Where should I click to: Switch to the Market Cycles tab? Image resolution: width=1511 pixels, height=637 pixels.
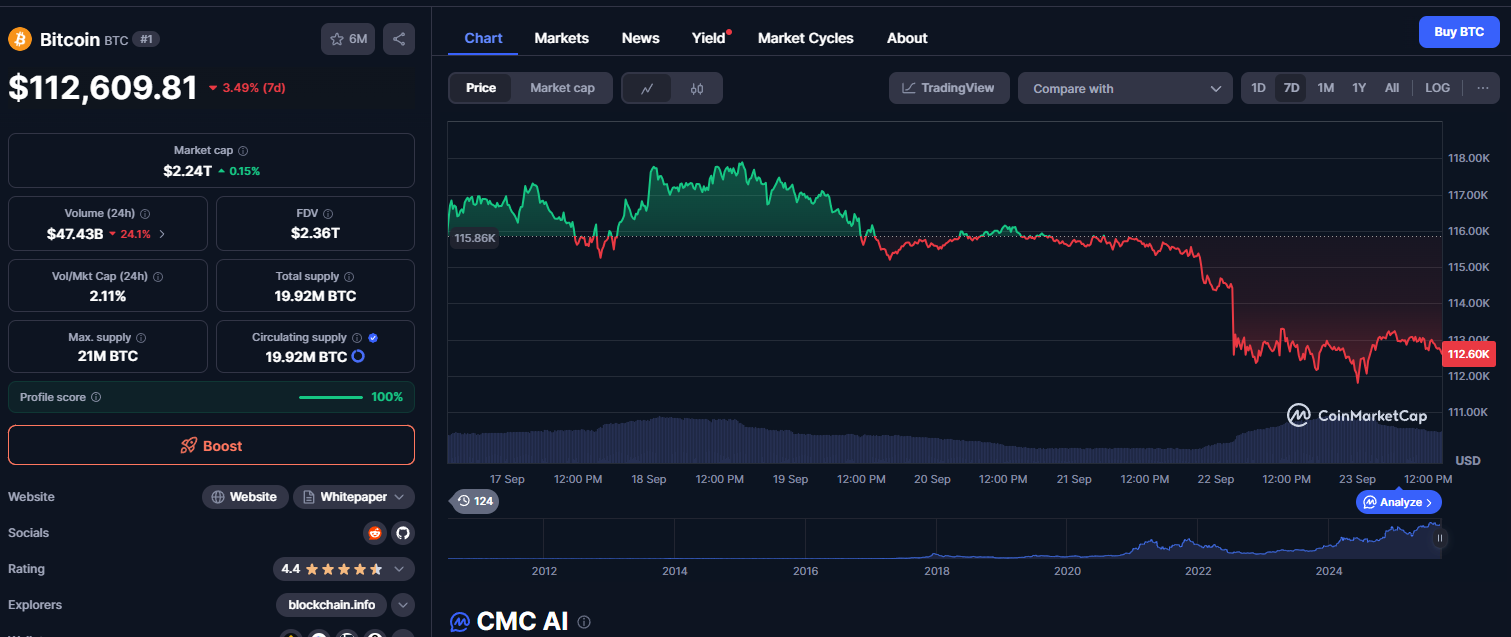pyautogui.click(x=806, y=38)
